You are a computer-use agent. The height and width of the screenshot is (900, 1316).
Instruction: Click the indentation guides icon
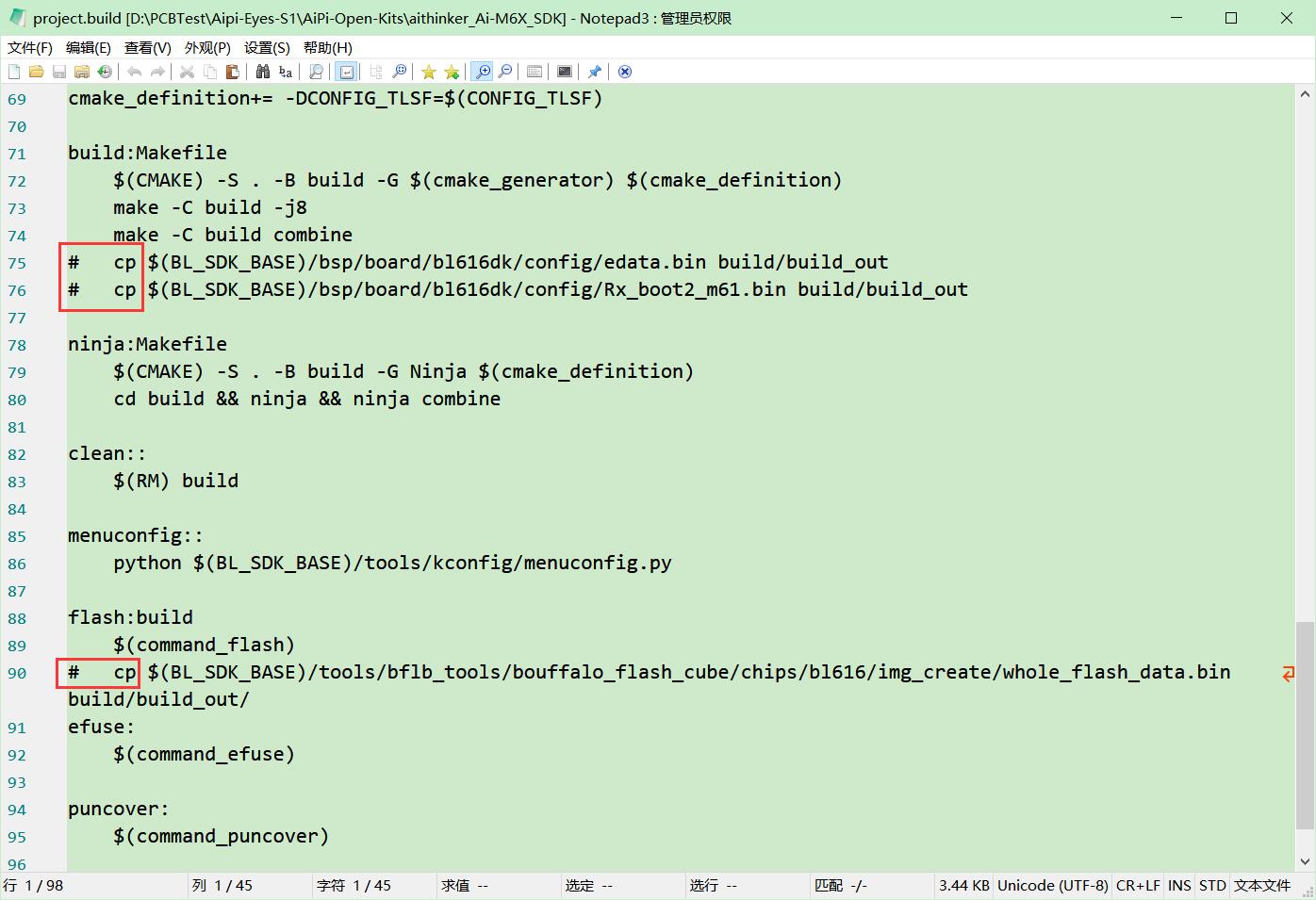point(376,72)
